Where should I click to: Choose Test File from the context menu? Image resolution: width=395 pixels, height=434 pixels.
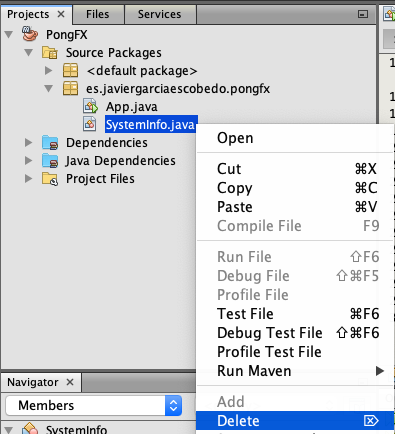point(295,314)
